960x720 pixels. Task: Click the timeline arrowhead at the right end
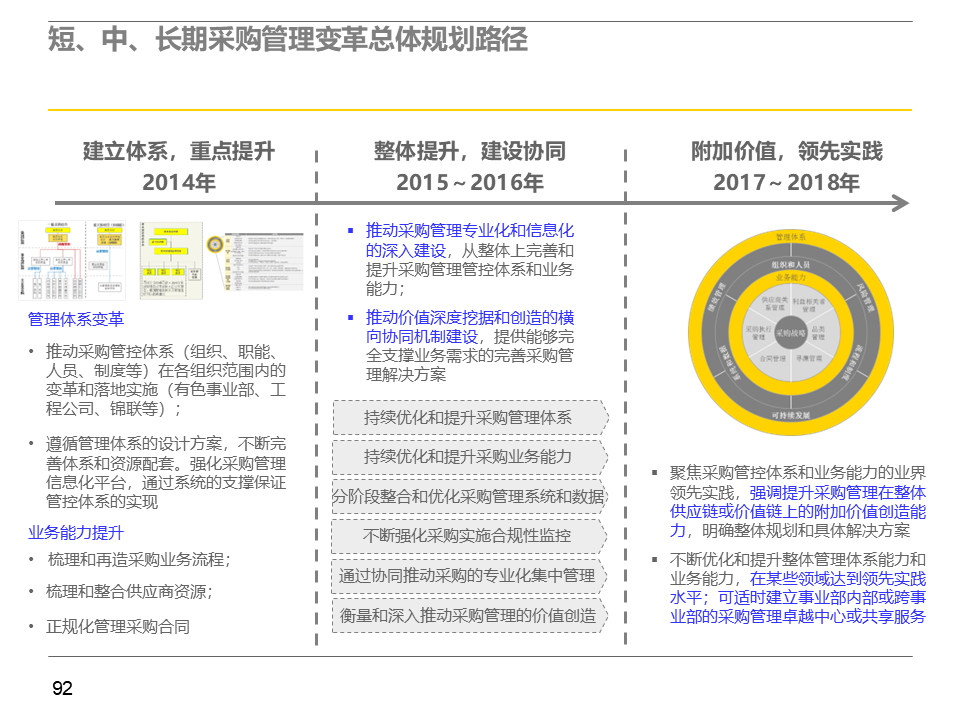pos(900,203)
